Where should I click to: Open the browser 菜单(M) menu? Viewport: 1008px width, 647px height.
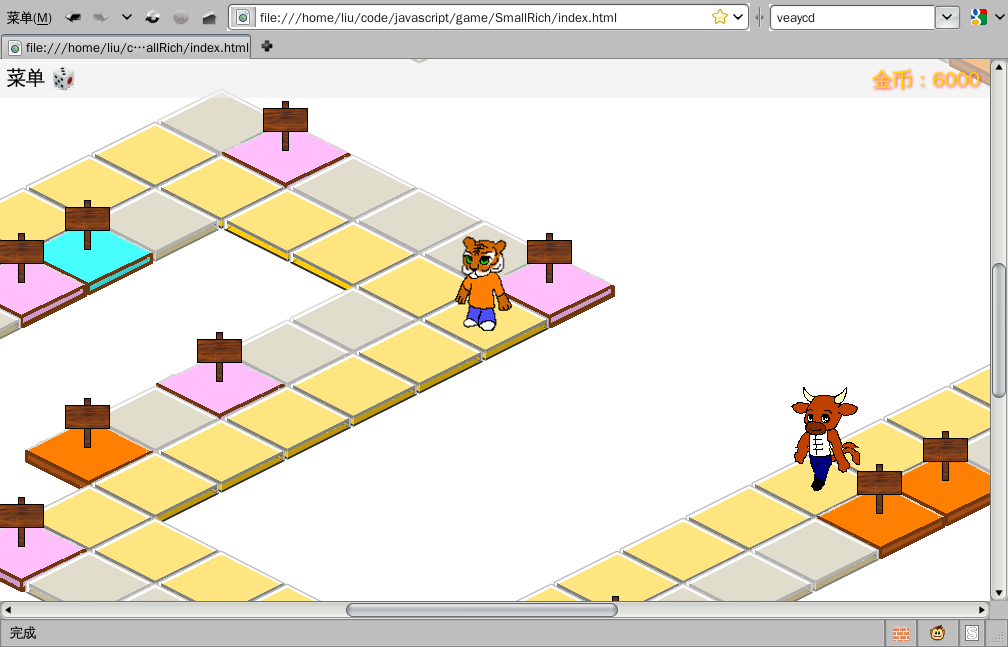tap(29, 18)
